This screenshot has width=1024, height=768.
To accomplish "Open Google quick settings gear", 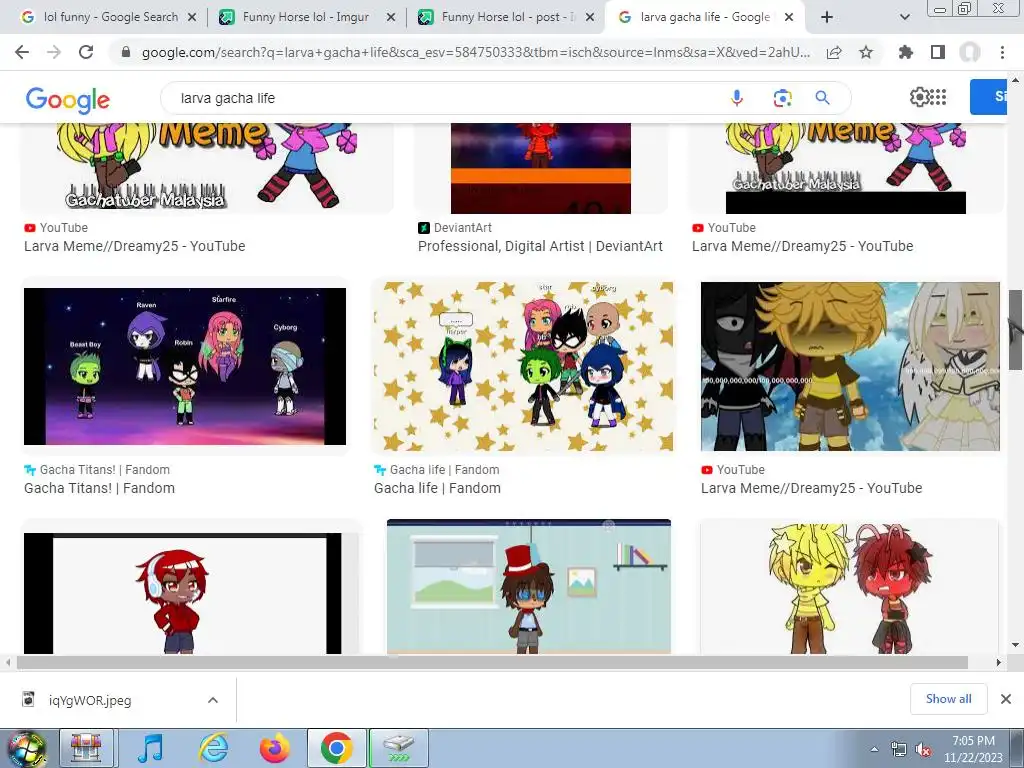I will click(919, 97).
